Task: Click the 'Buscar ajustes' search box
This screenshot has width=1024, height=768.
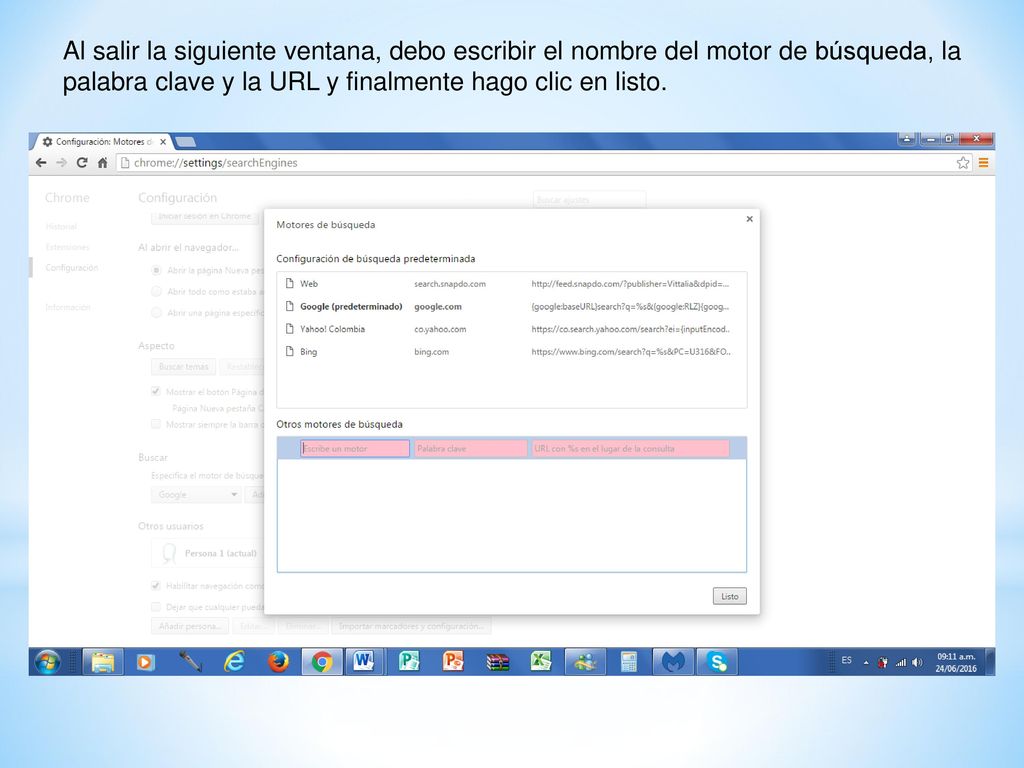Action: point(589,199)
